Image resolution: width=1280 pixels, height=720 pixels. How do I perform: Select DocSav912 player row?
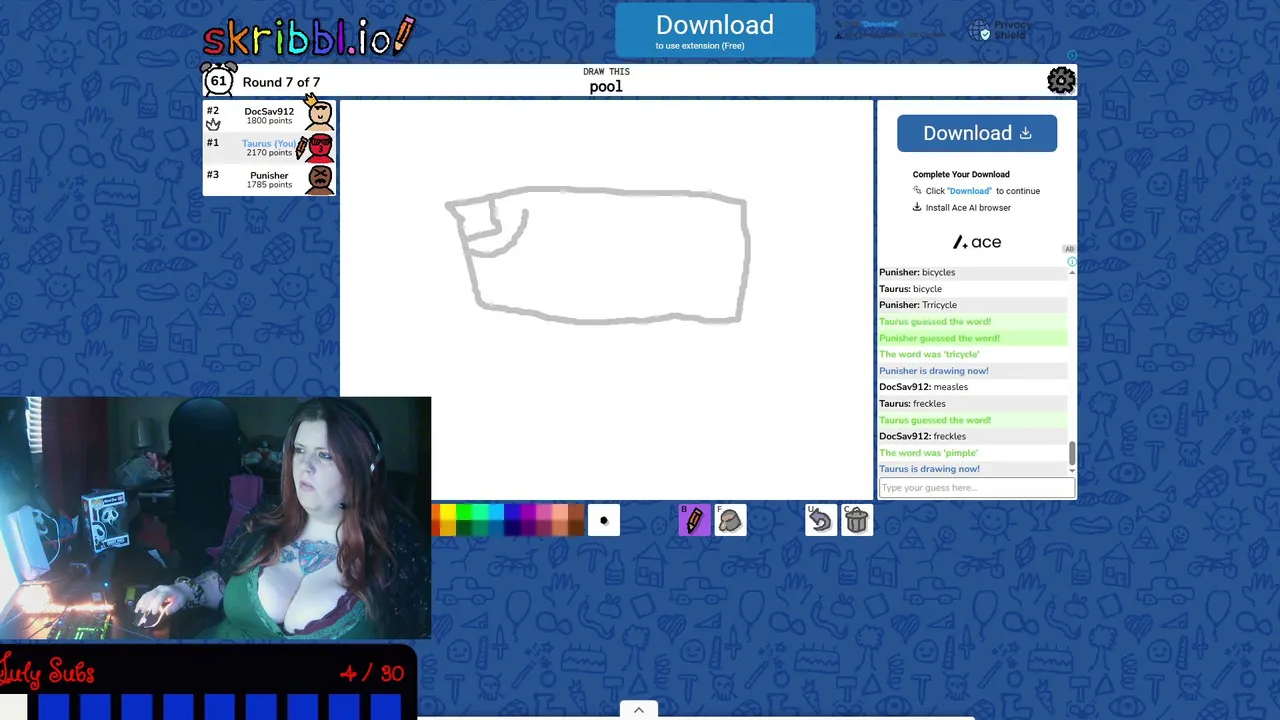(269, 116)
